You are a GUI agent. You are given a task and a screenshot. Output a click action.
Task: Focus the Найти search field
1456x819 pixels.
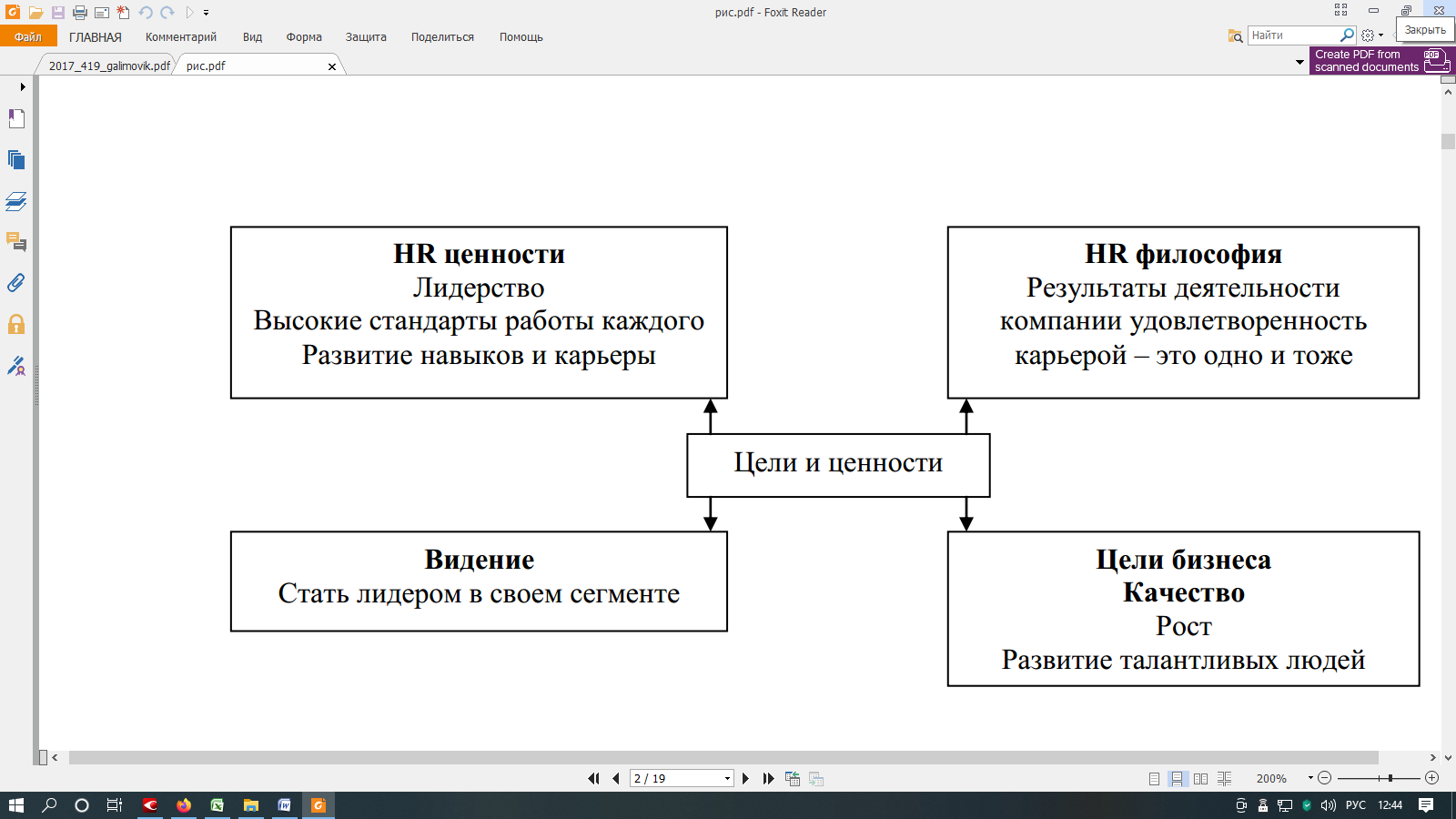pyautogui.click(x=1293, y=35)
